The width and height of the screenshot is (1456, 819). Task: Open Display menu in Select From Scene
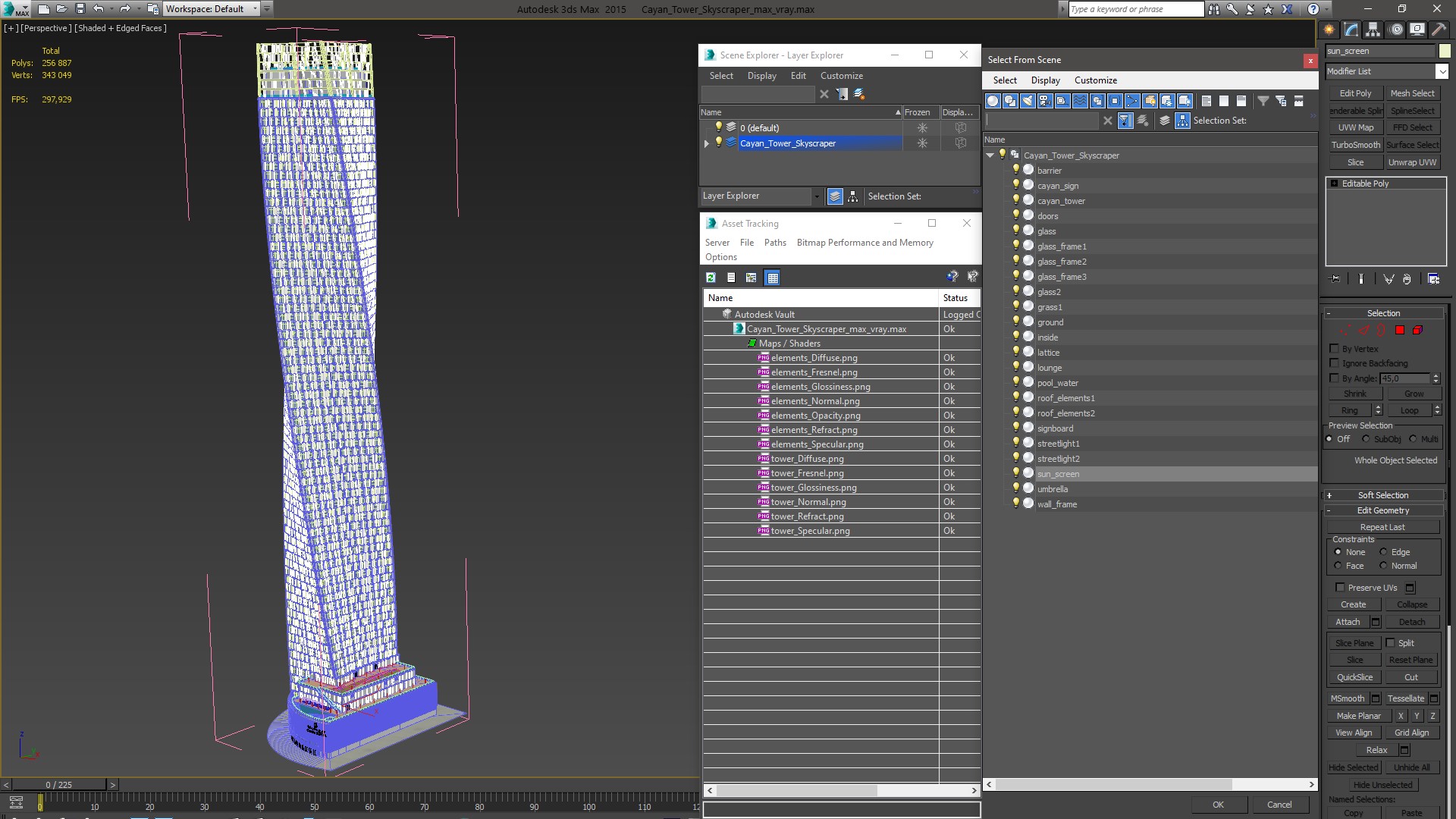click(1045, 80)
